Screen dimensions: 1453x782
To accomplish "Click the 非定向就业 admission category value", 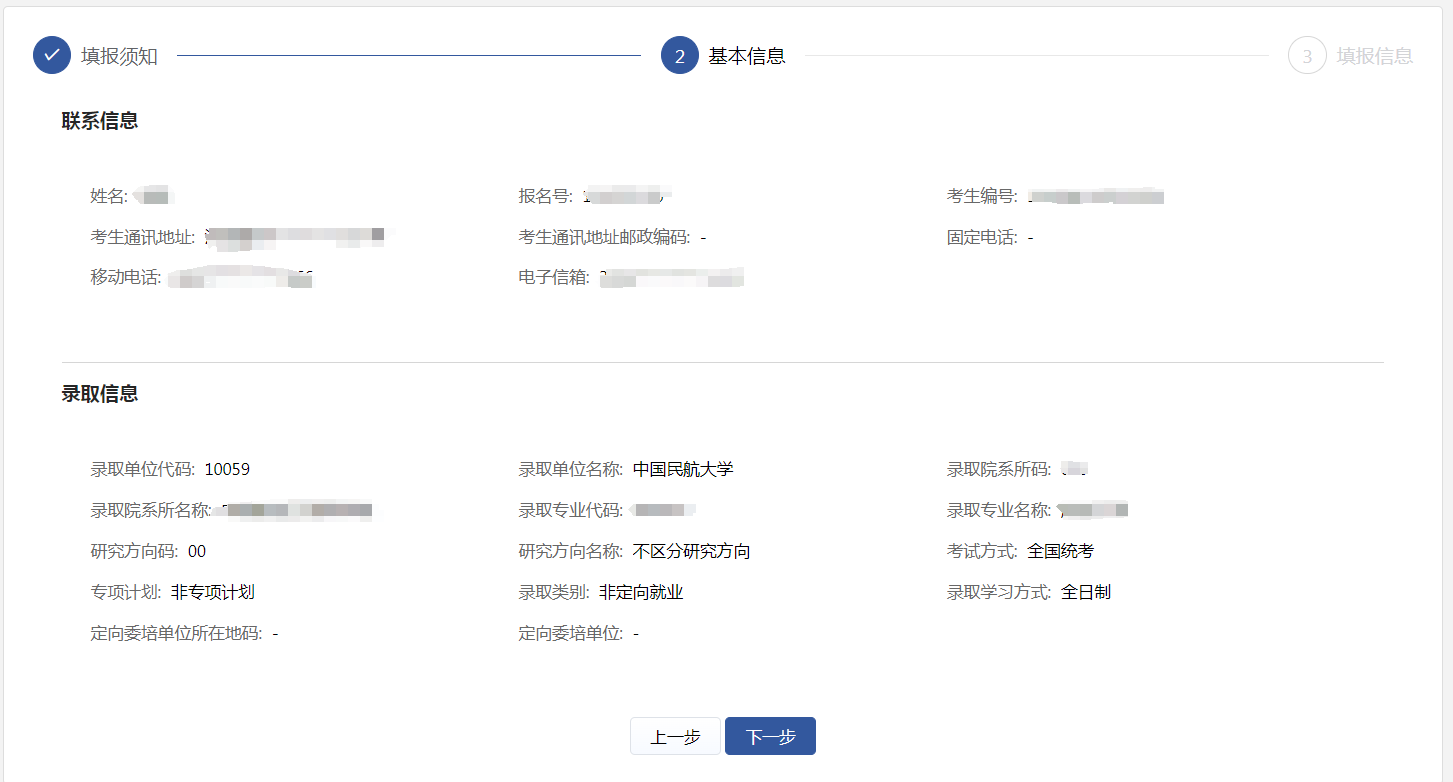I will point(641,592).
